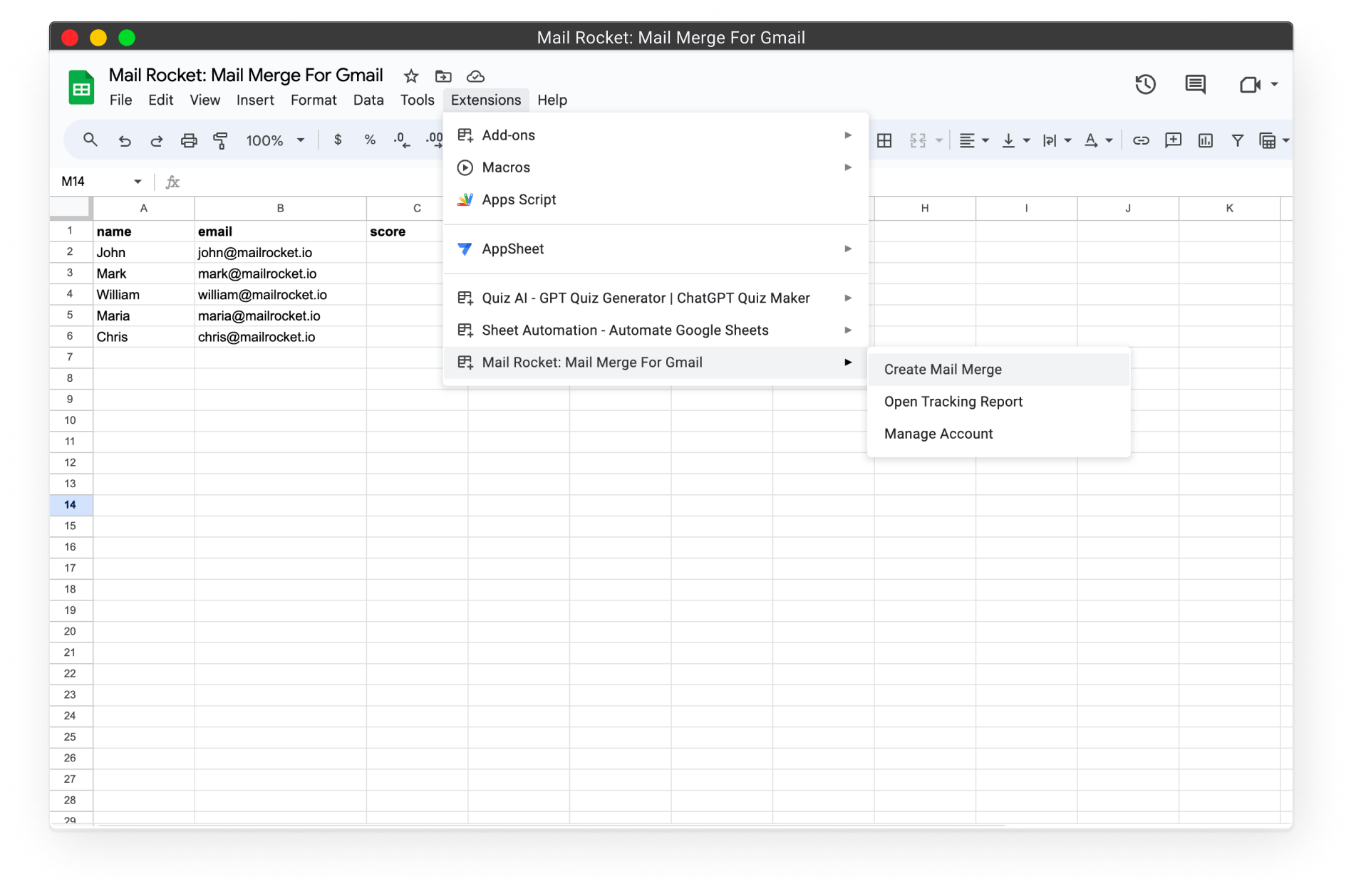Select Create Mail Merge menu entry
Screen dimensions: 1356x896
[943, 370]
